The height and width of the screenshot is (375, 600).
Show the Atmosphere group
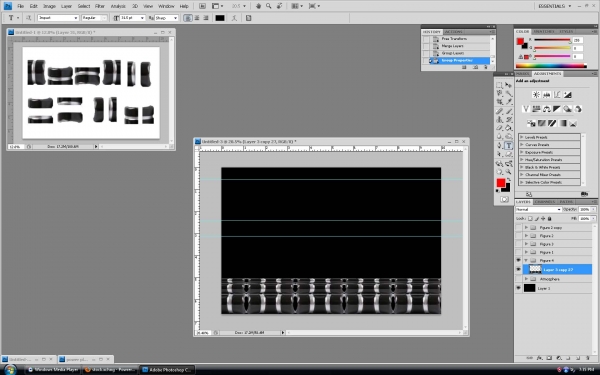[518, 279]
